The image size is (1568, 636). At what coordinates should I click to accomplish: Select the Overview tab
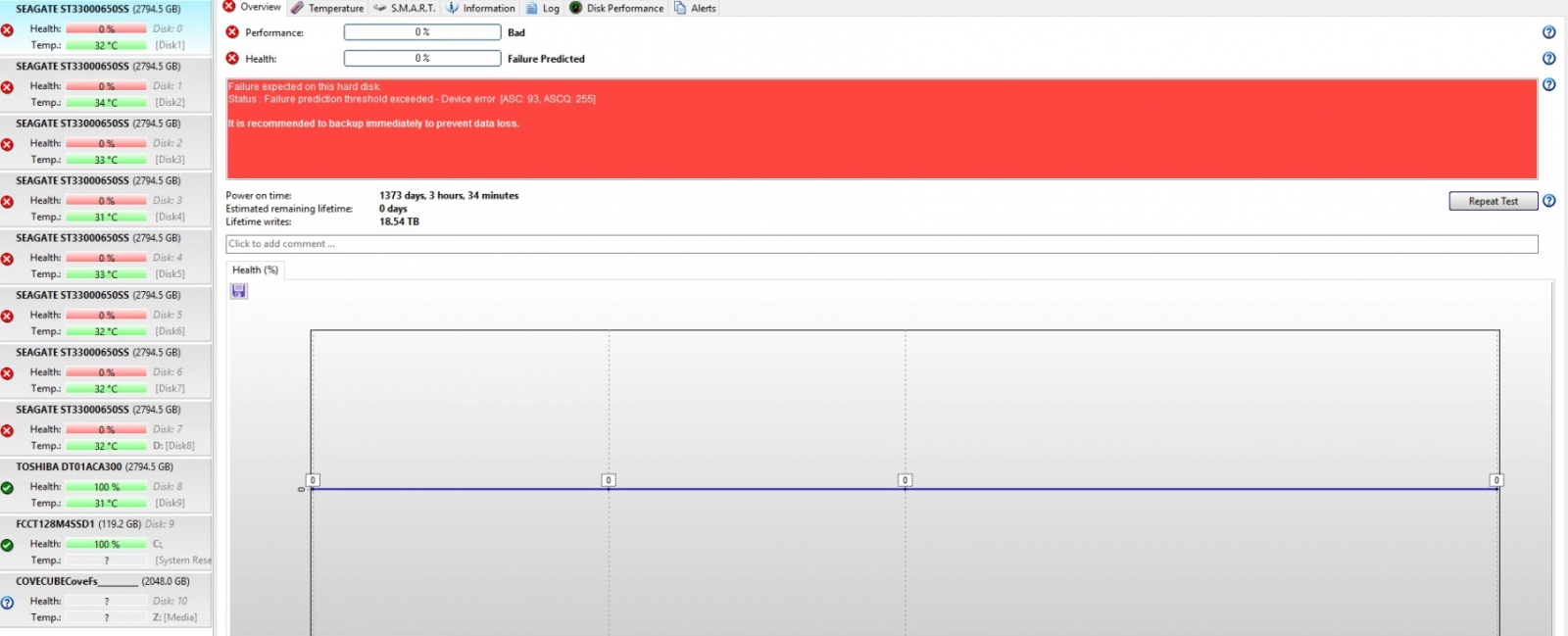coord(252,7)
